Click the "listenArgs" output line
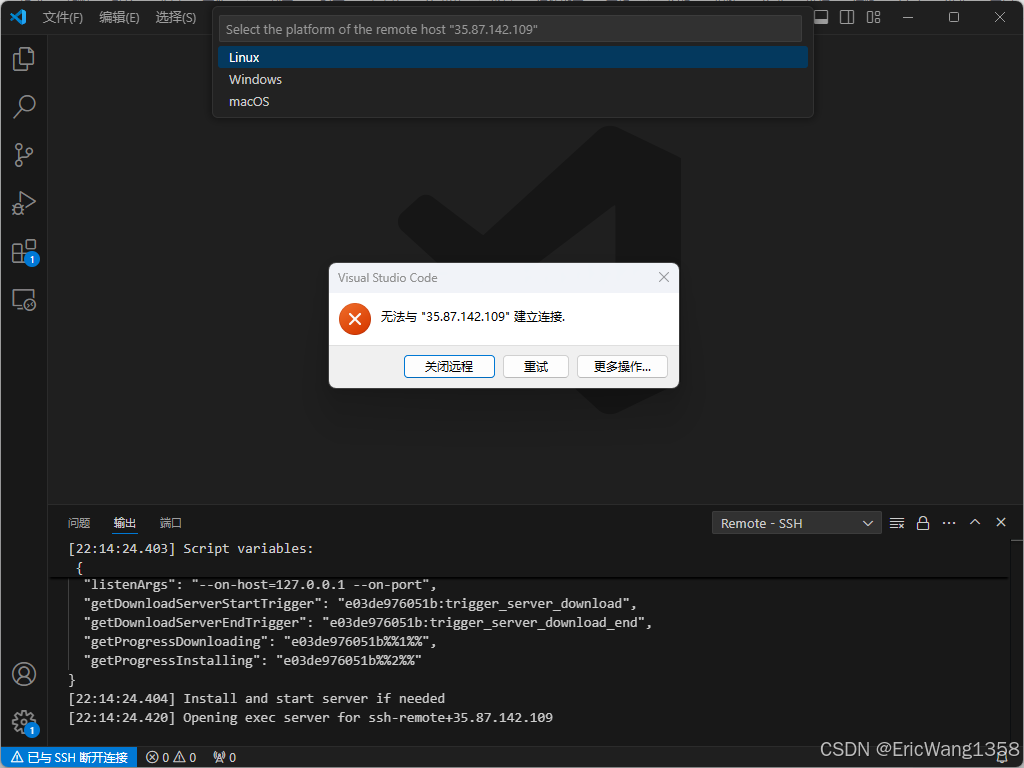1024x768 pixels. [x=260, y=584]
